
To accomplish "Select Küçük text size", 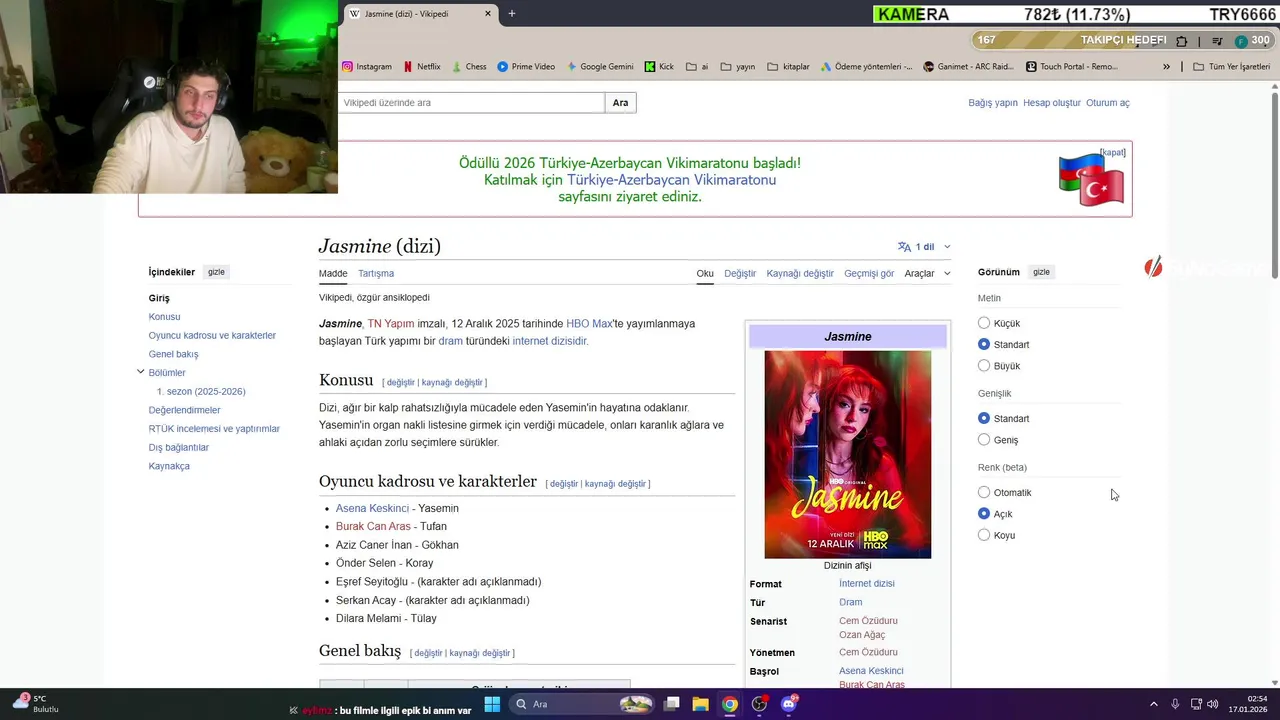I will pyautogui.click(x=984, y=323).
